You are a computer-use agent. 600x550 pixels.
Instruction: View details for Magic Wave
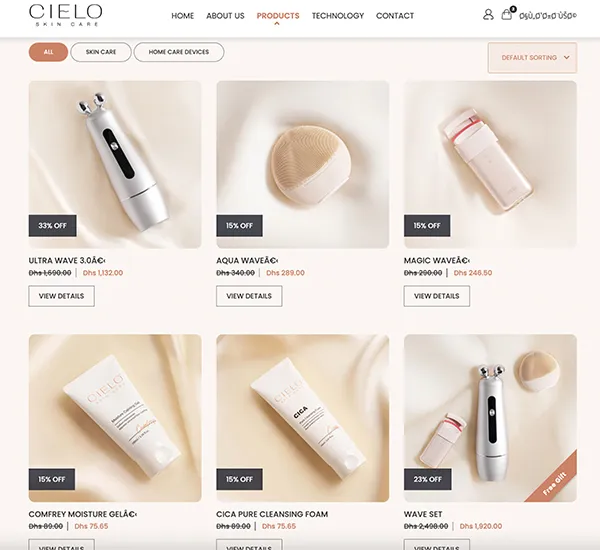click(437, 296)
